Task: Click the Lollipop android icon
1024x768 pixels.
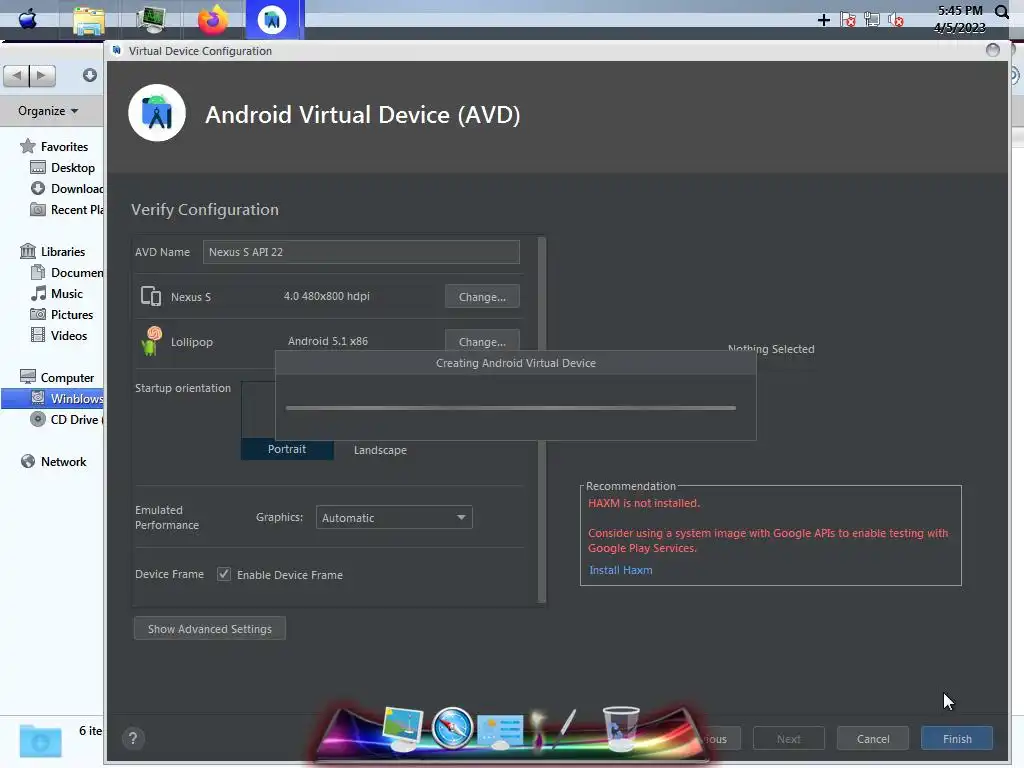Action: (x=151, y=341)
